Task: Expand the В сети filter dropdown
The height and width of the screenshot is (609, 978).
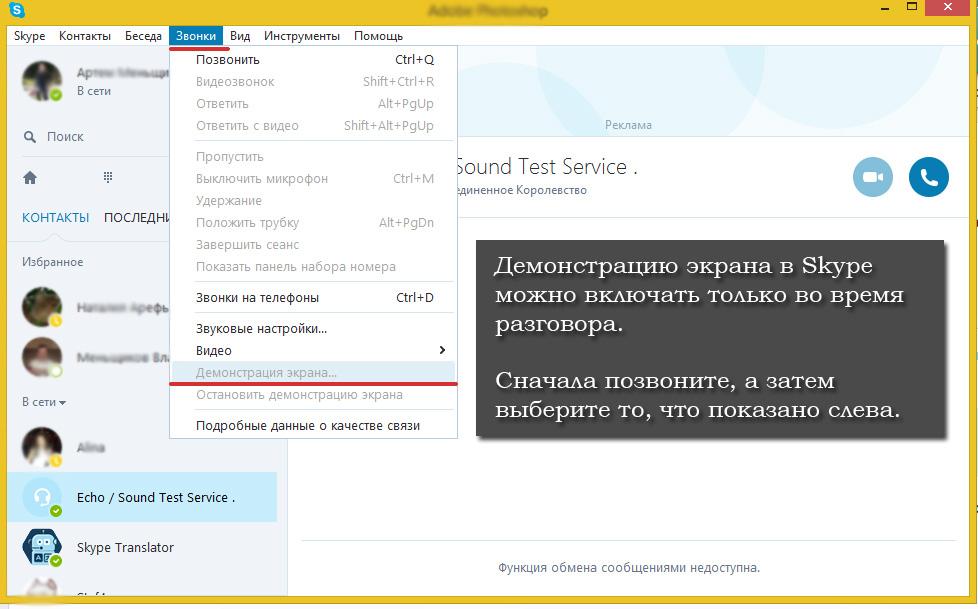Action: coord(44,402)
